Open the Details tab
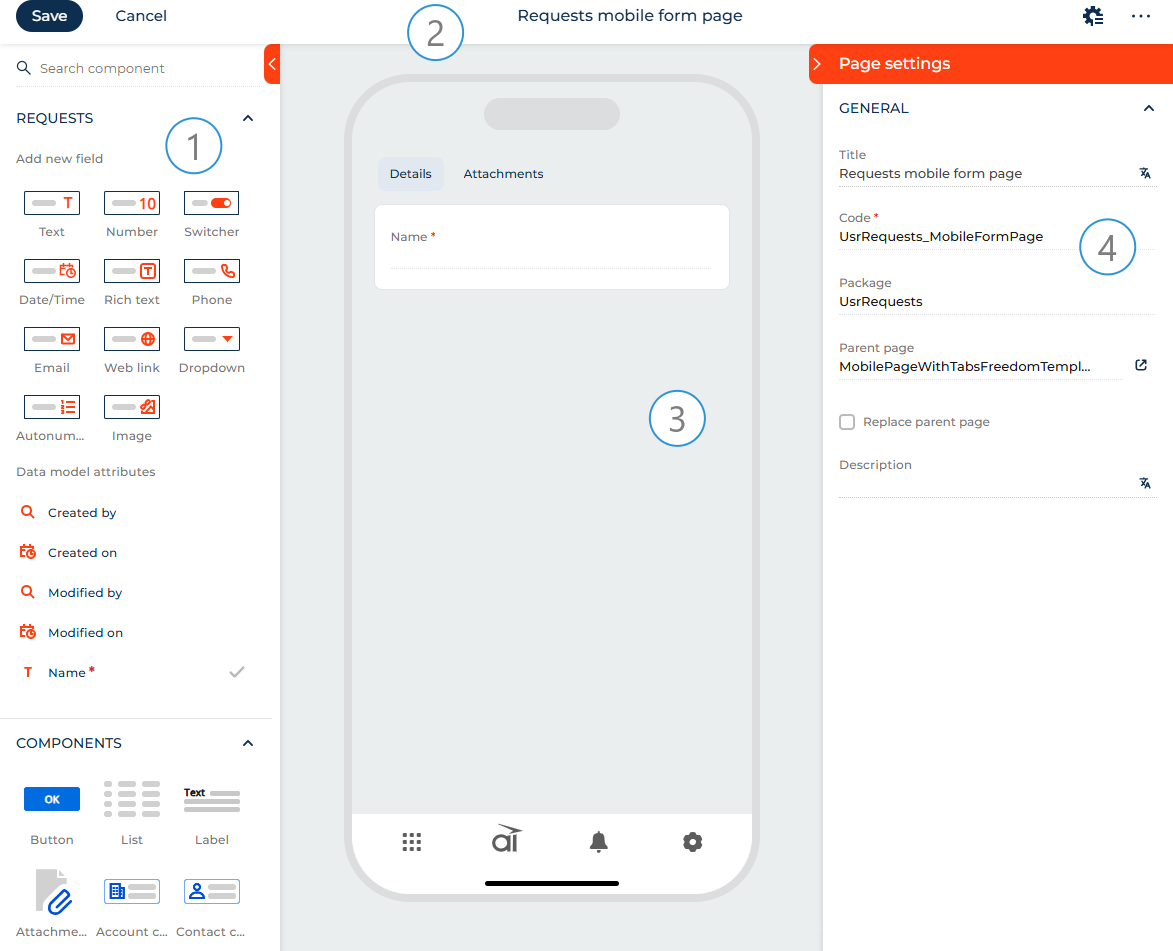The image size is (1173, 951). [410, 174]
